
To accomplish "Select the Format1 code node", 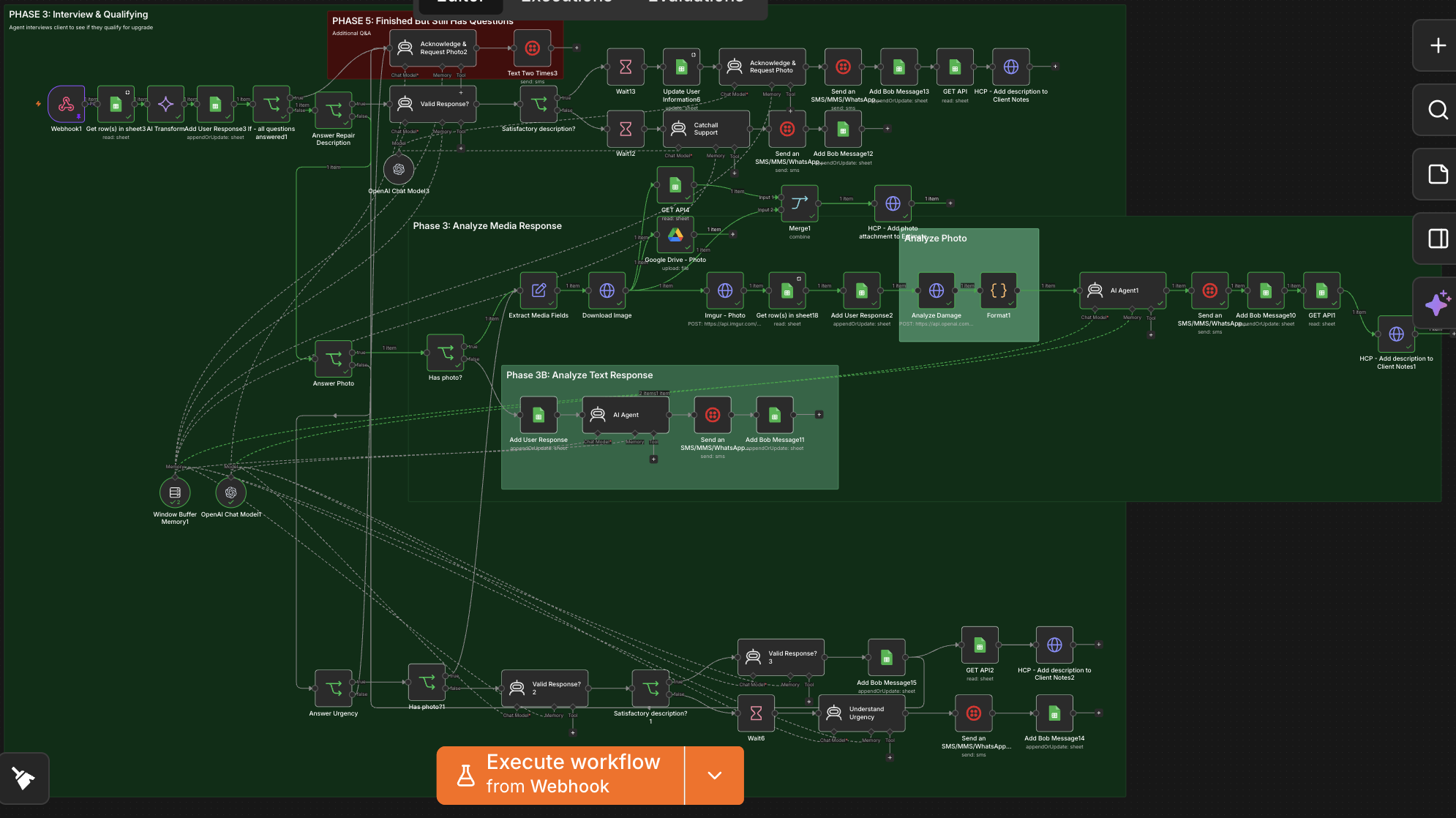I will (x=999, y=291).
